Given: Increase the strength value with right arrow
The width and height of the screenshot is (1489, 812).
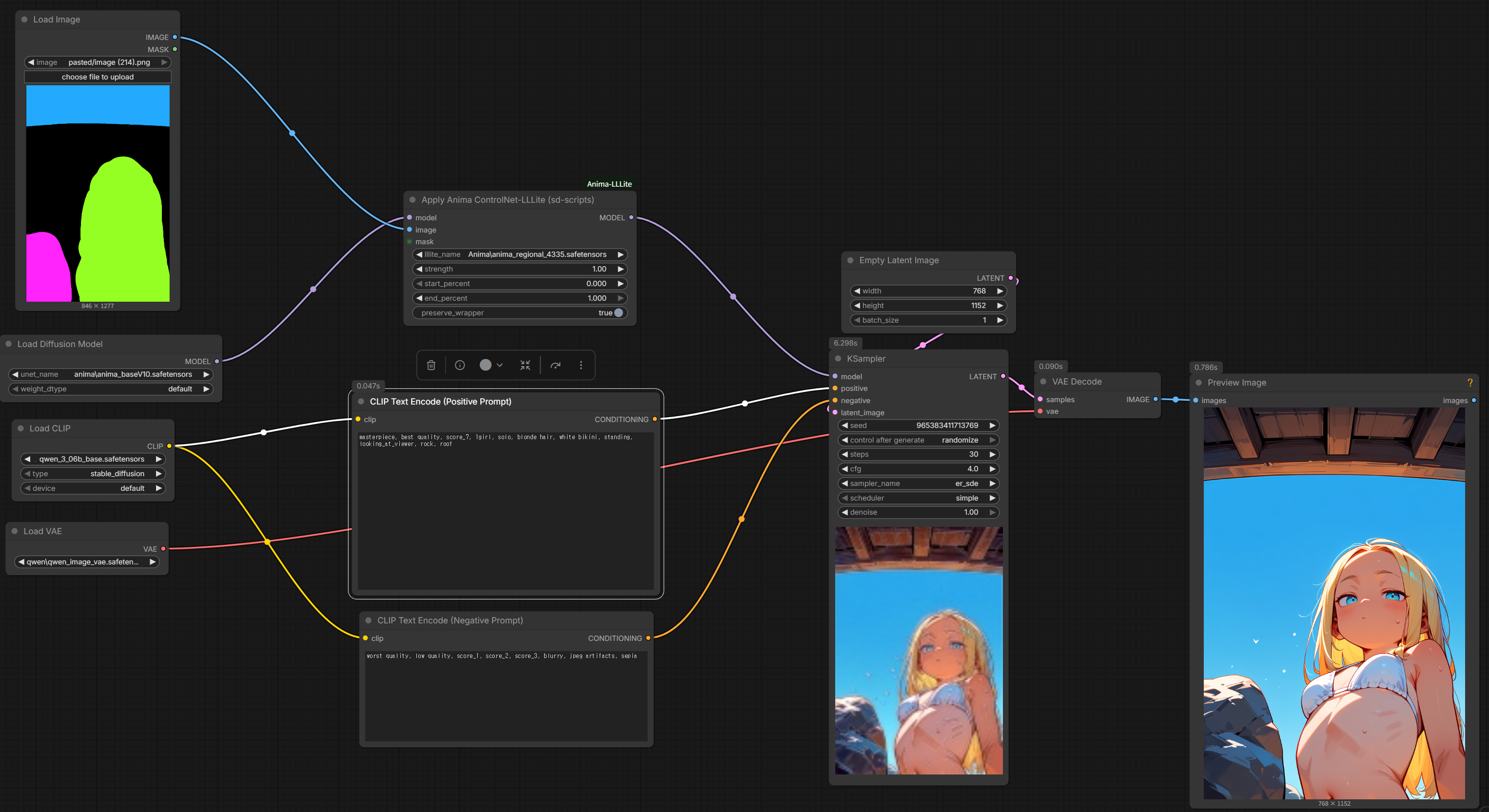Looking at the screenshot, I should coord(620,270).
